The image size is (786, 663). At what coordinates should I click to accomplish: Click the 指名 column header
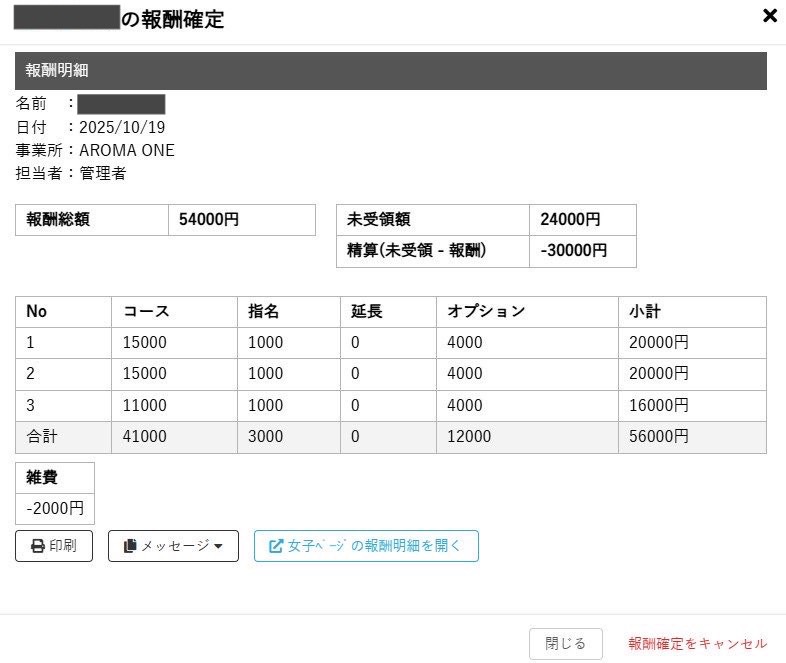click(x=264, y=311)
